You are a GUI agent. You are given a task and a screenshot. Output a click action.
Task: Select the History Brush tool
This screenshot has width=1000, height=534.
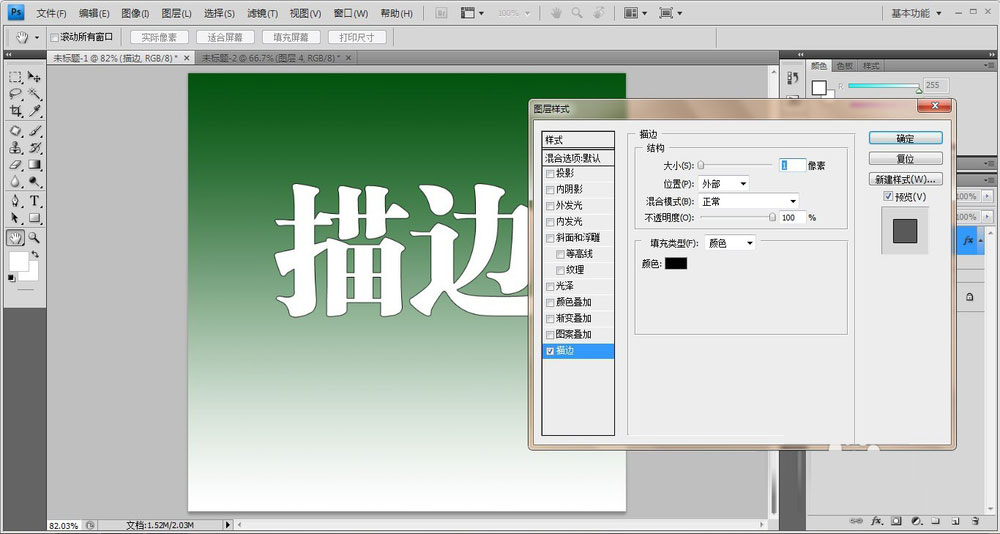click(34, 148)
